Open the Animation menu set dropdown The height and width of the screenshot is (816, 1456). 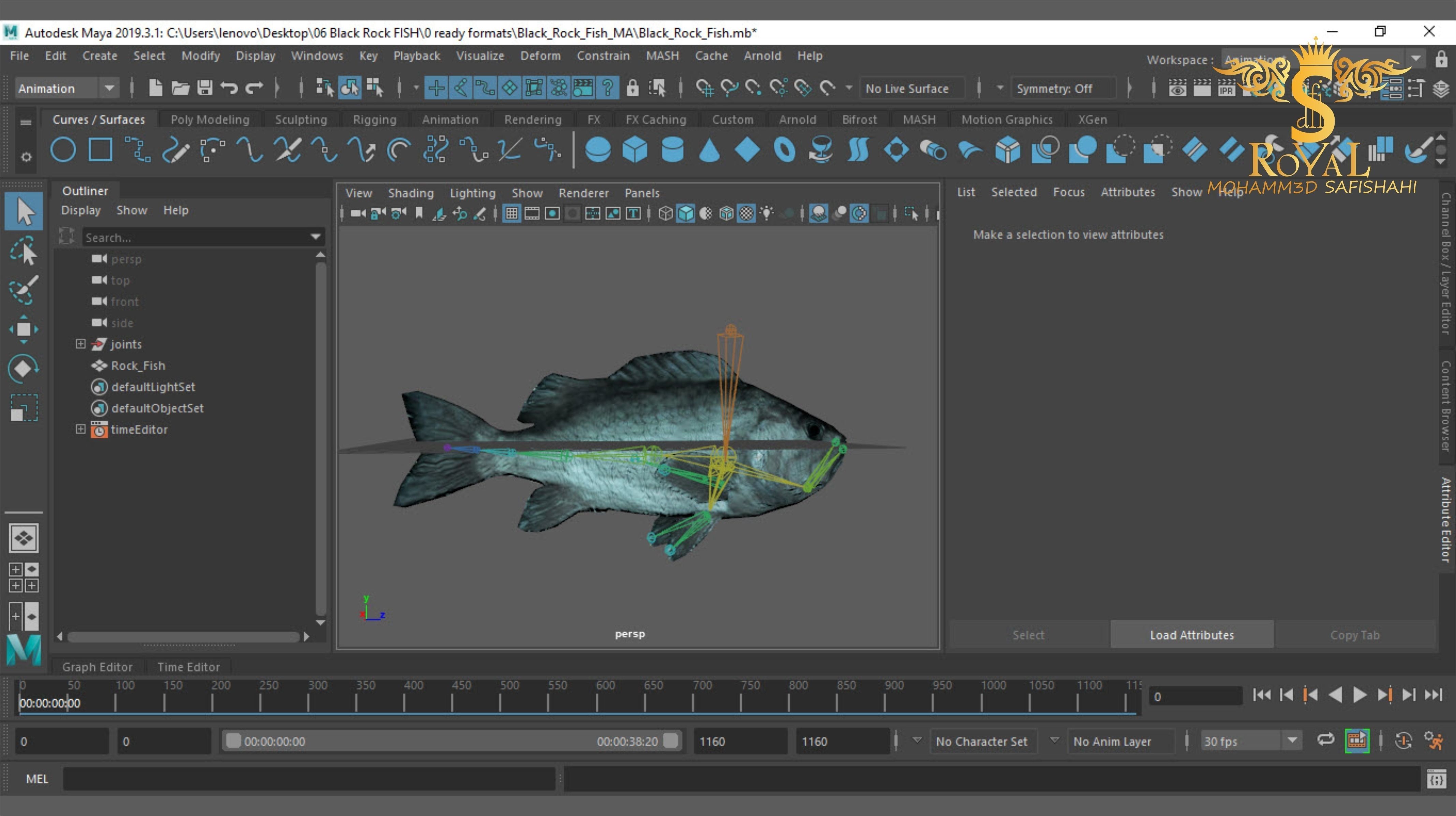[x=108, y=88]
